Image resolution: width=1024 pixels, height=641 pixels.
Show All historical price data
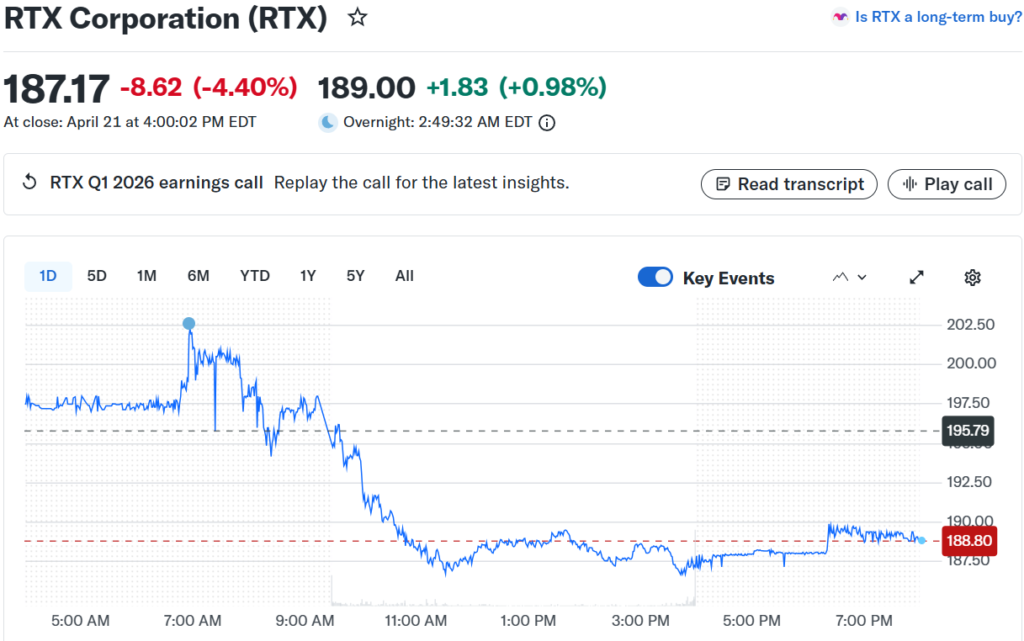point(404,276)
